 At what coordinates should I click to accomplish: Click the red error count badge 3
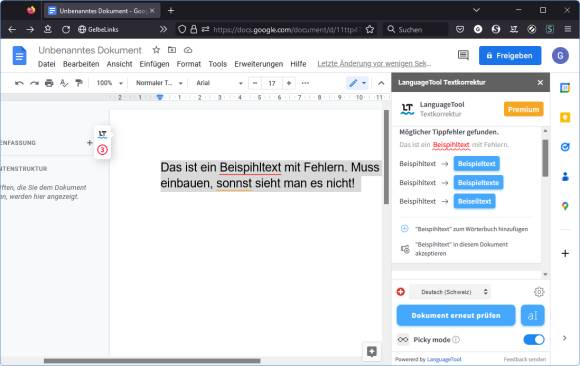tap(102, 150)
